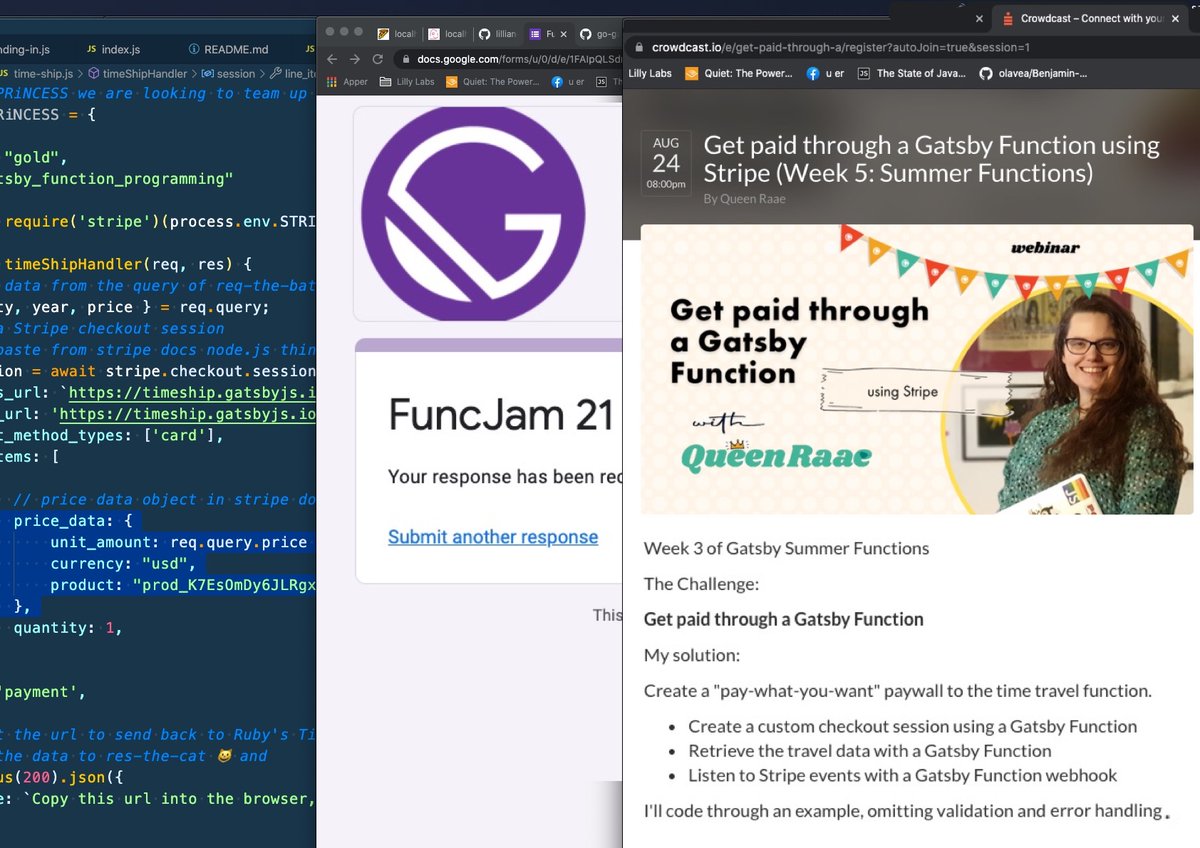Click time-ship.js in the editor breadcrumb
The width and height of the screenshot is (1200, 848).
tap(44, 73)
